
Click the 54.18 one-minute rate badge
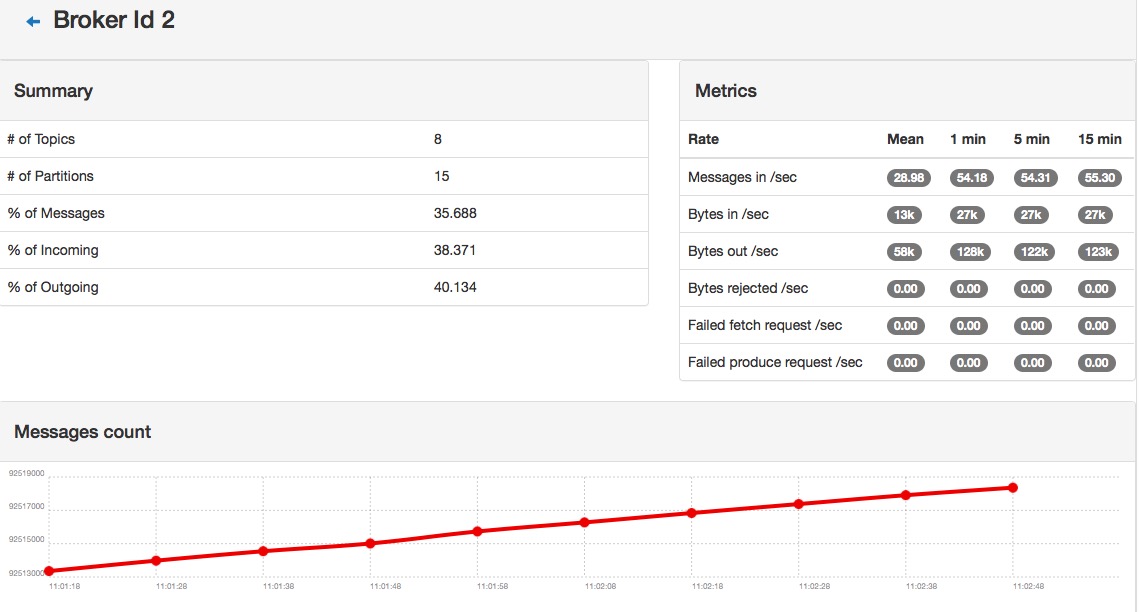click(969, 178)
